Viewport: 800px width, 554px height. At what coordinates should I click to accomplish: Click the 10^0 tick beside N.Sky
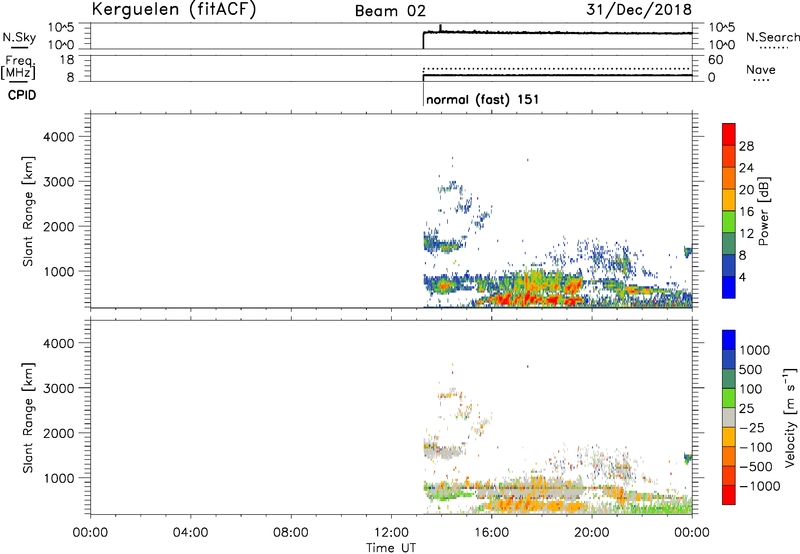pos(61,45)
